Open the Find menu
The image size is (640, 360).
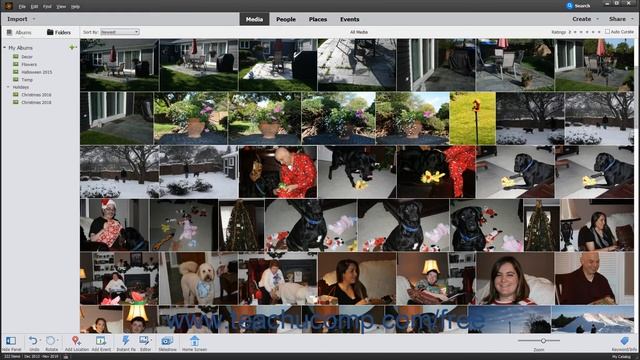point(47,7)
